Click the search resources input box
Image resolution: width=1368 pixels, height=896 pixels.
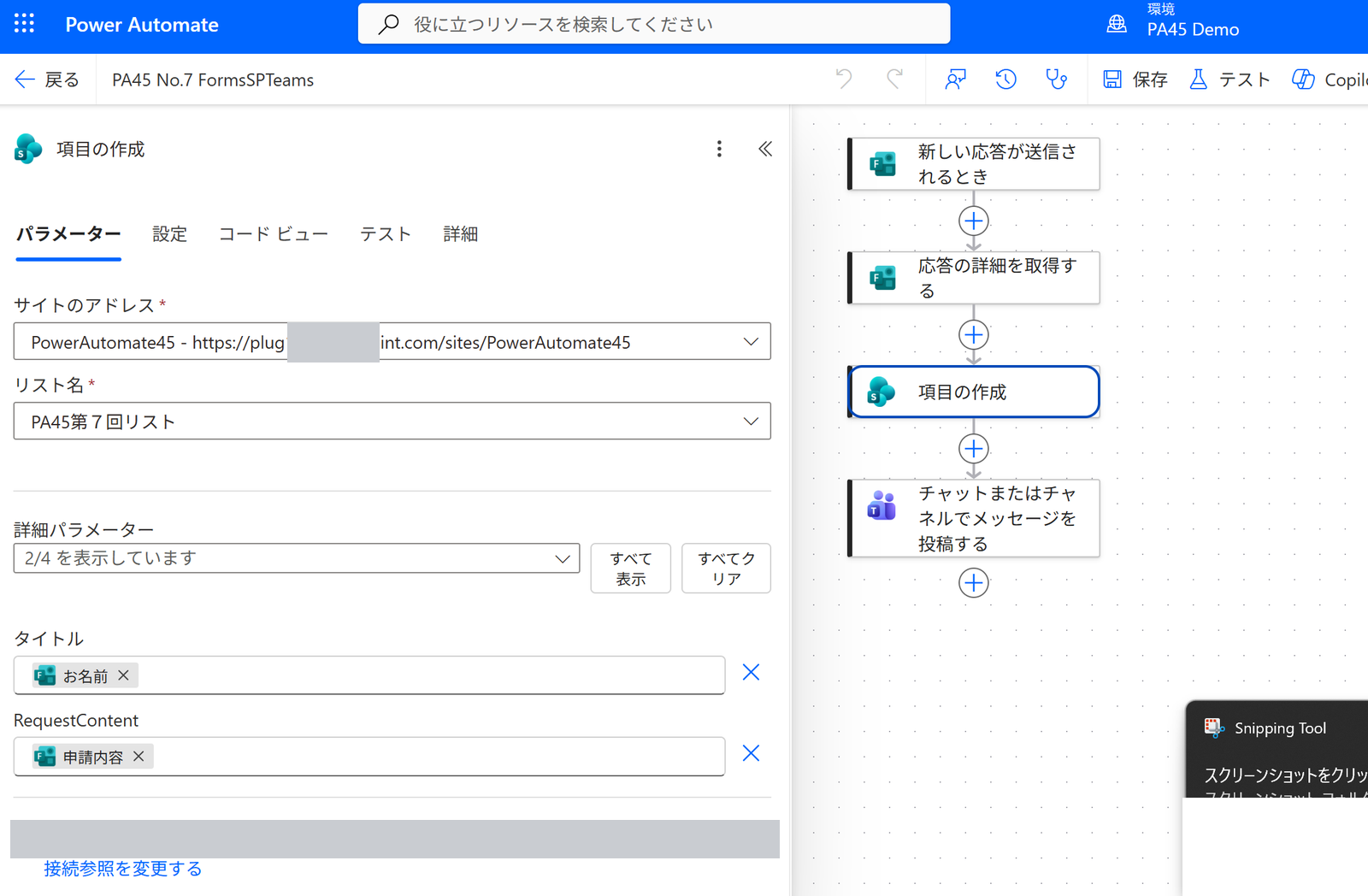click(654, 24)
